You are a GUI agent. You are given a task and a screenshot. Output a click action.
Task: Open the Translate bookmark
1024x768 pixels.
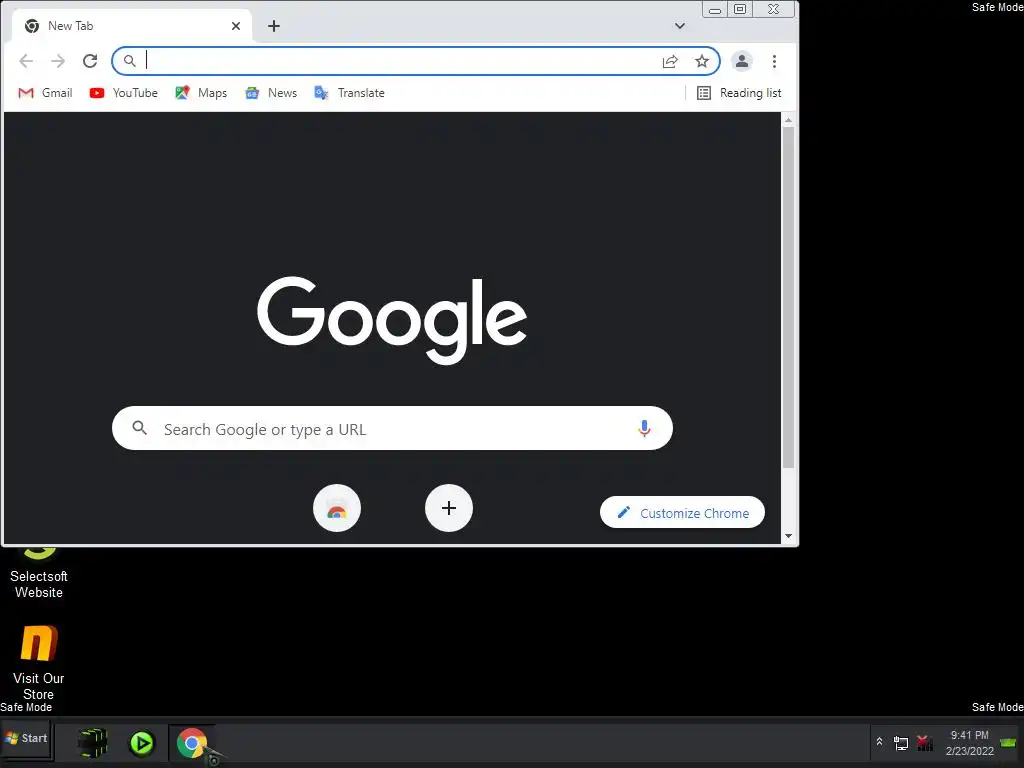(349, 93)
